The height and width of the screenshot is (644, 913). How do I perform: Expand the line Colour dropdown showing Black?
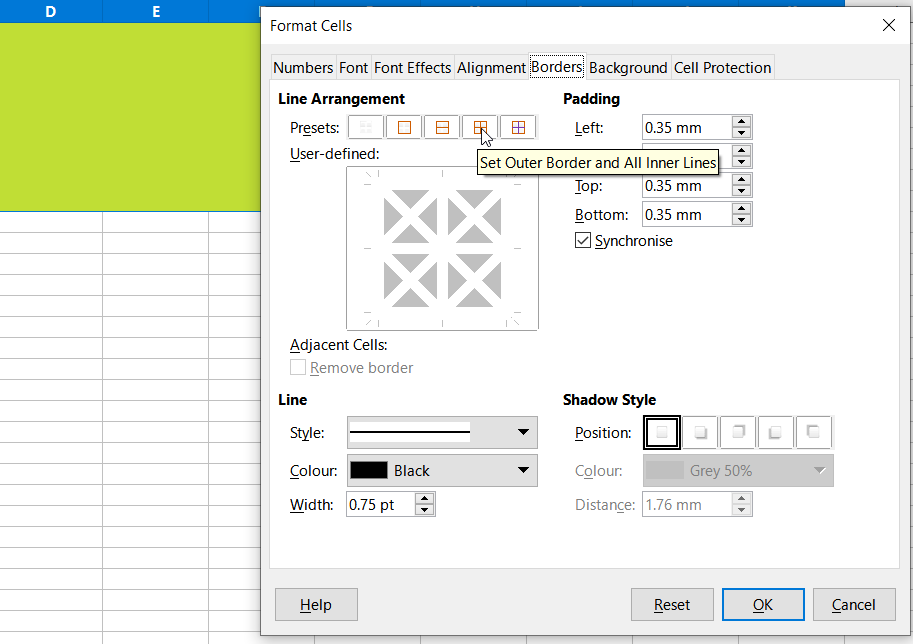tap(441, 471)
